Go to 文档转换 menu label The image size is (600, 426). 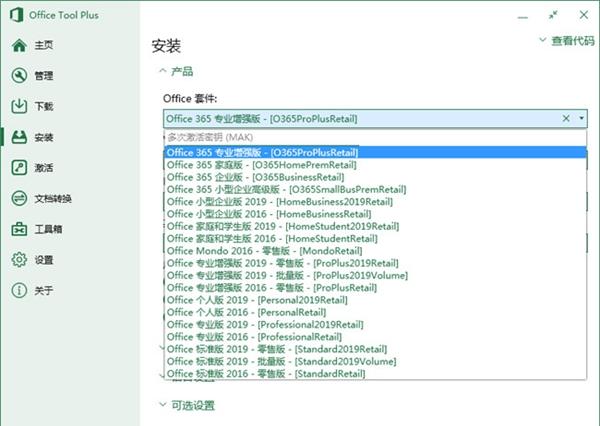[x=53, y=198]
